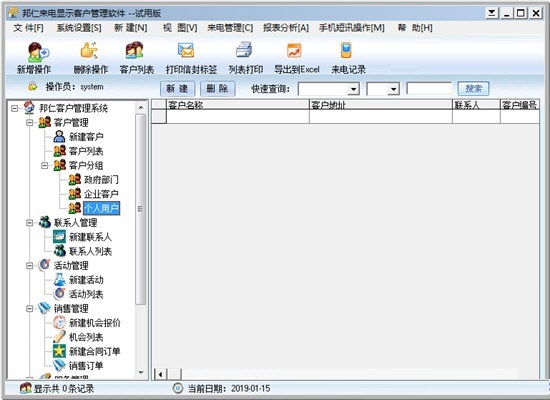The image size is (550, 400).
Task: Open the 新建[N] menu
Action: 131,28
